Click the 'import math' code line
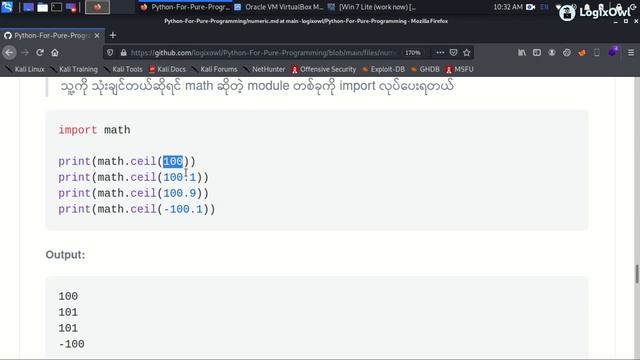Image resolution: width=640 pixels, height=360 pixels. point(94,130)
